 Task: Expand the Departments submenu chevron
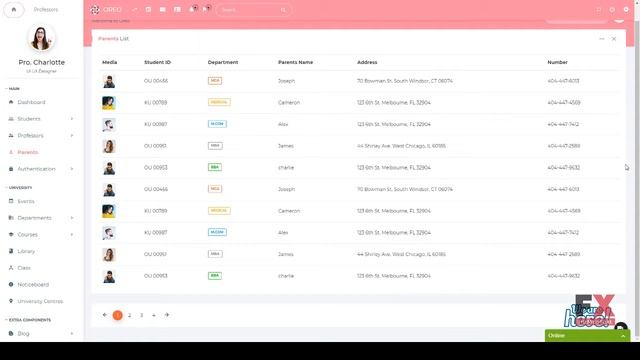tap(72, 218)
